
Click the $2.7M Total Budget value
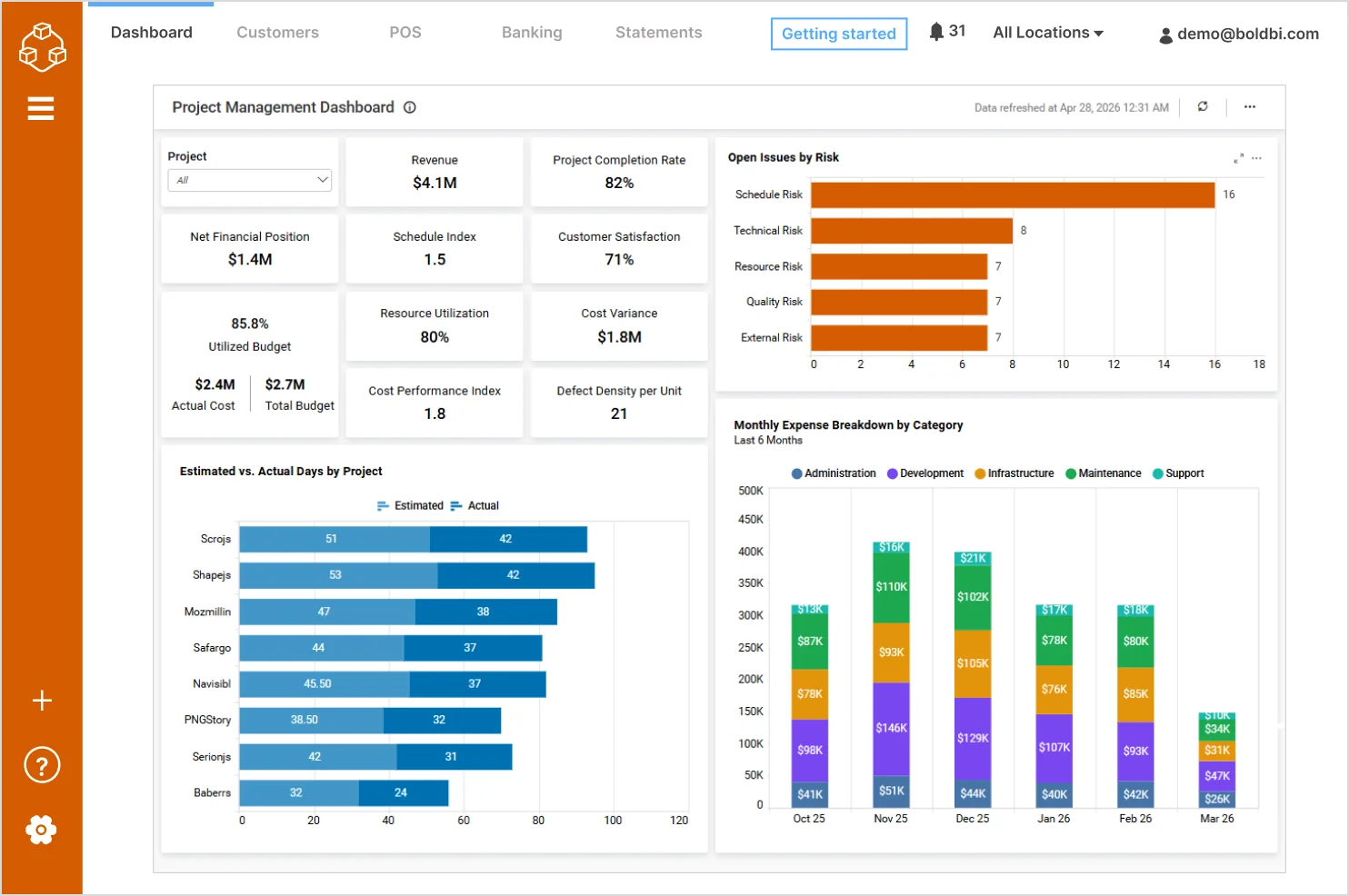click(x=285, y=385)
